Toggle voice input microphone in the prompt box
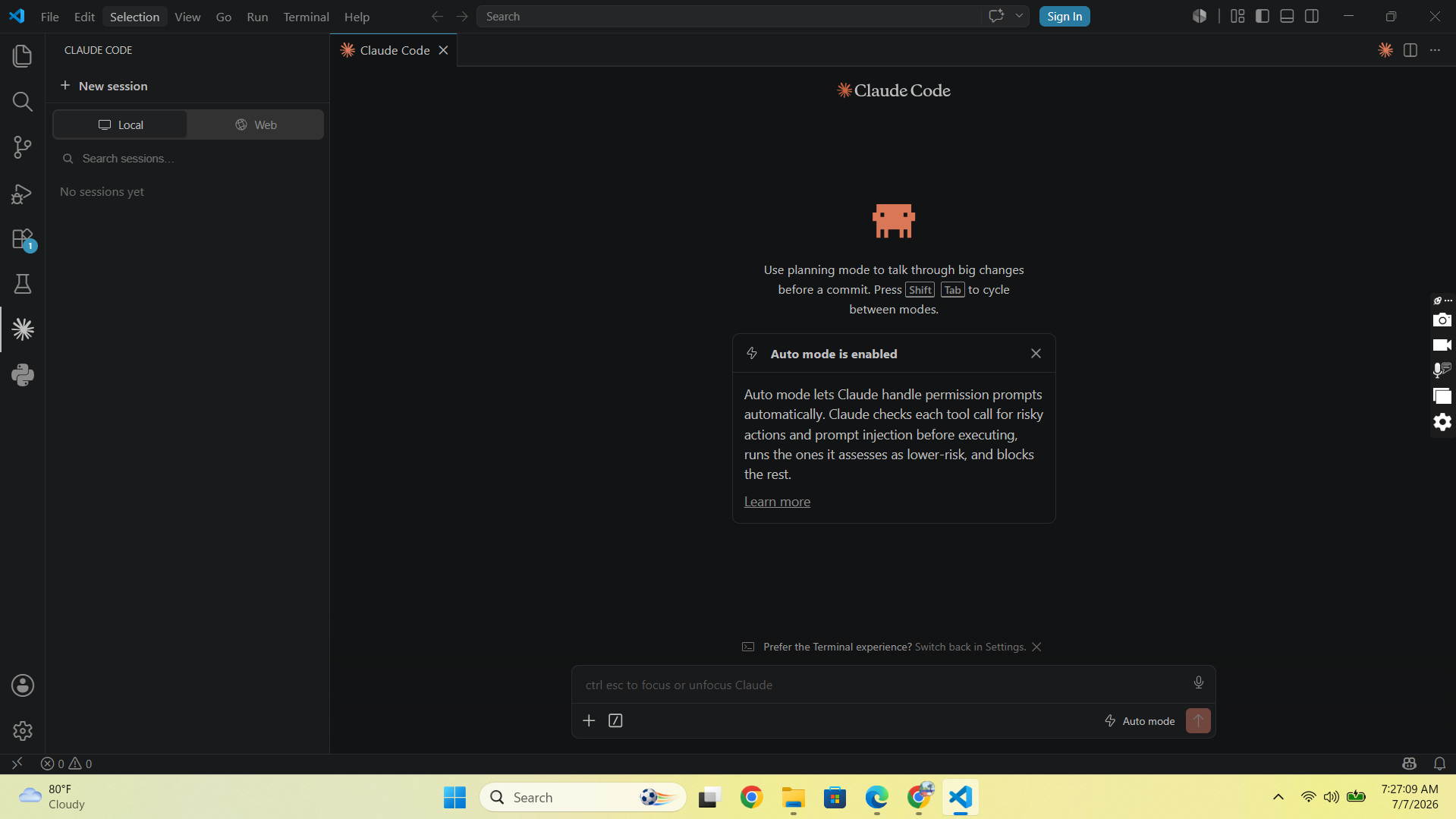 point(1199,682)
